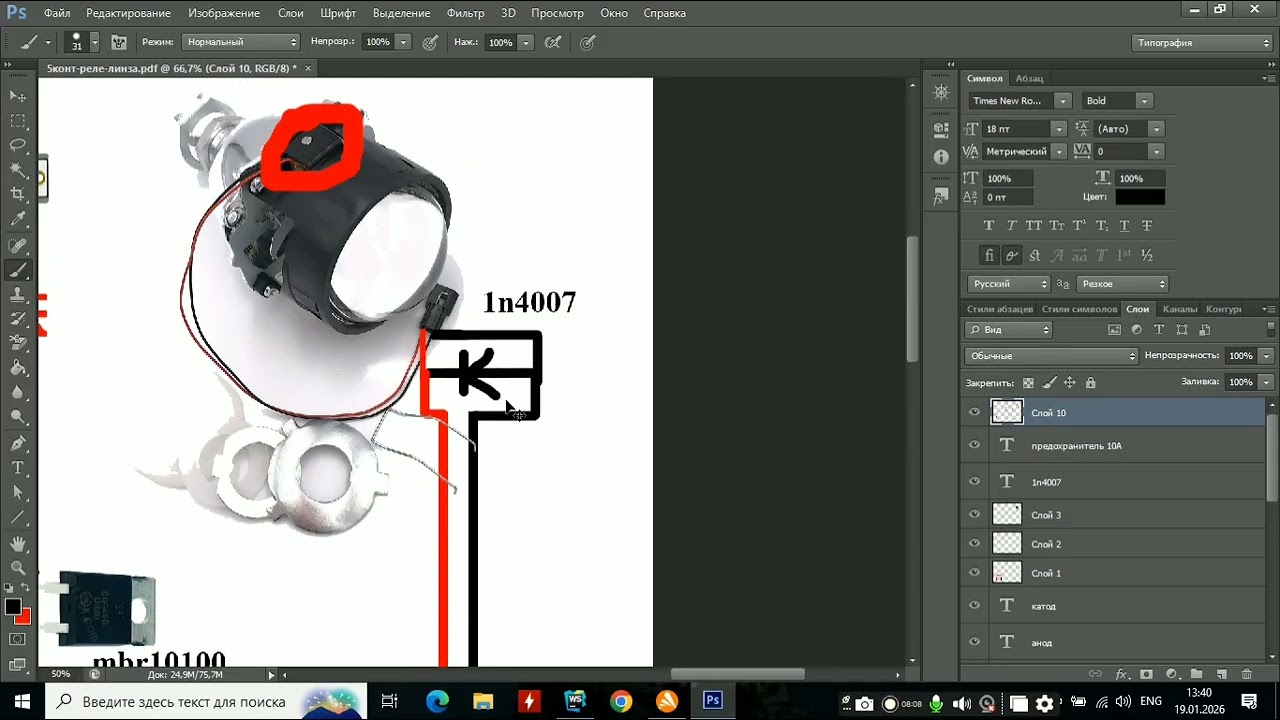
Task: Hide the Слой 3 layer
Action: click(x=975, y=514)
